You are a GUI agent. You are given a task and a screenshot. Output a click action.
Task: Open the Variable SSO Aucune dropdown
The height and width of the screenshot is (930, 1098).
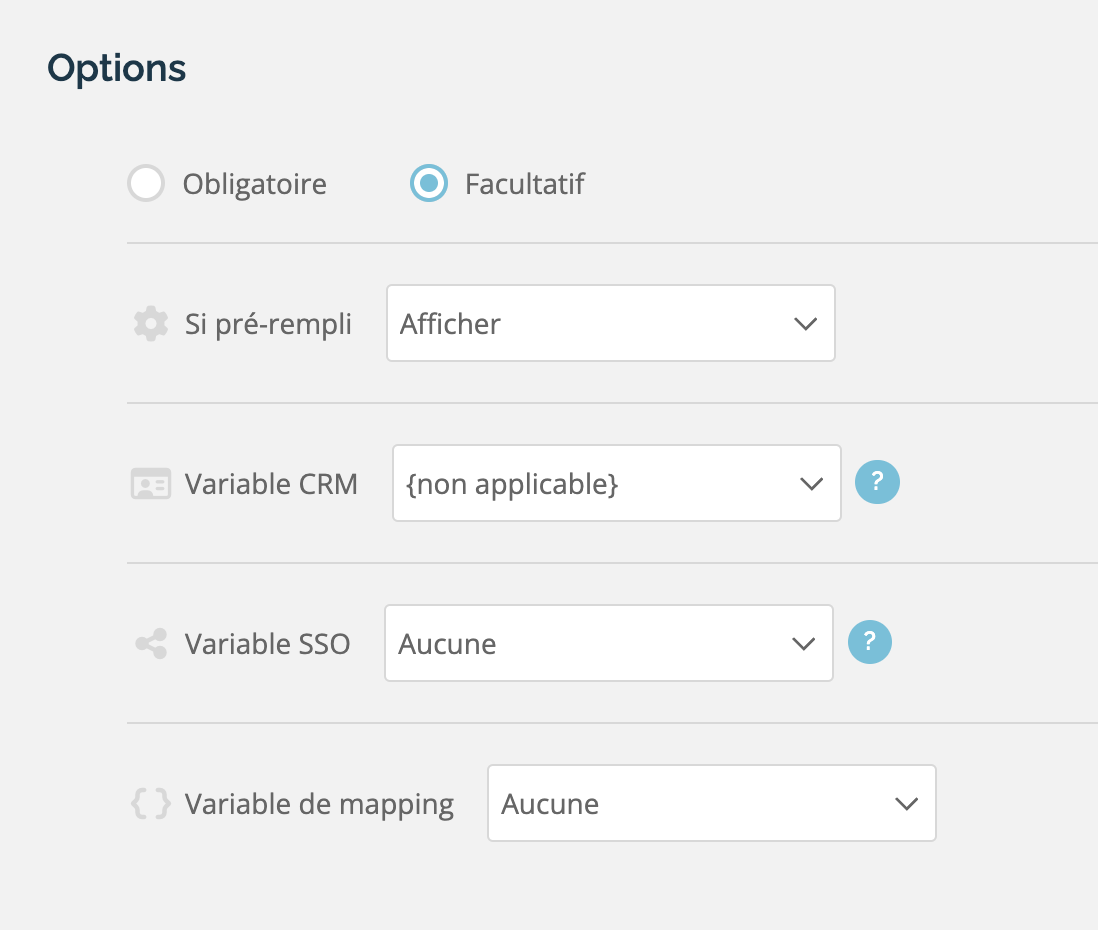tap(609, 643)
